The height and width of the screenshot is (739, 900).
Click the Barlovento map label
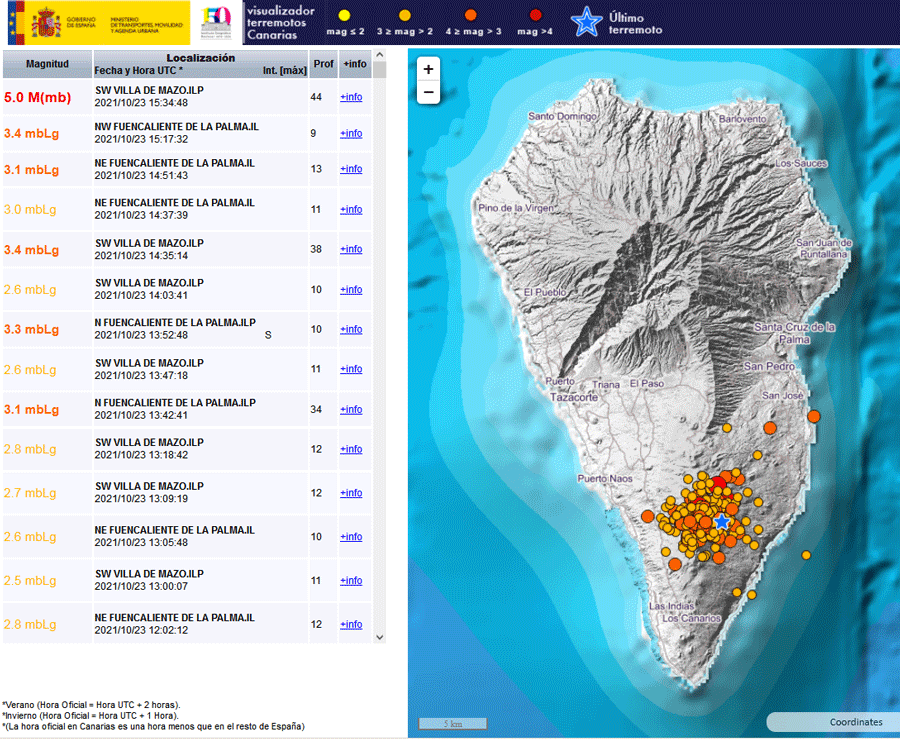tap(743, 119)
